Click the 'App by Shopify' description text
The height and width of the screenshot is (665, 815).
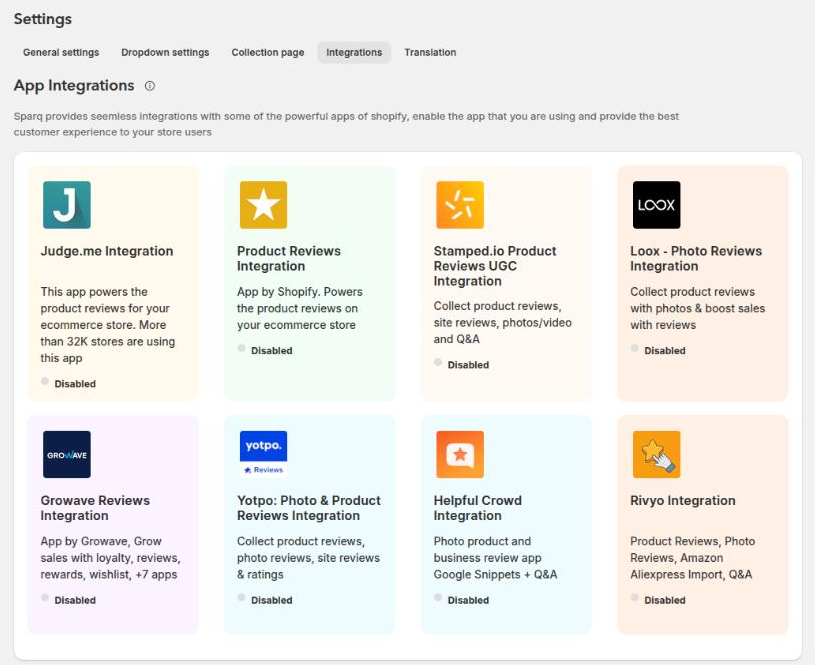pos(300,308)
